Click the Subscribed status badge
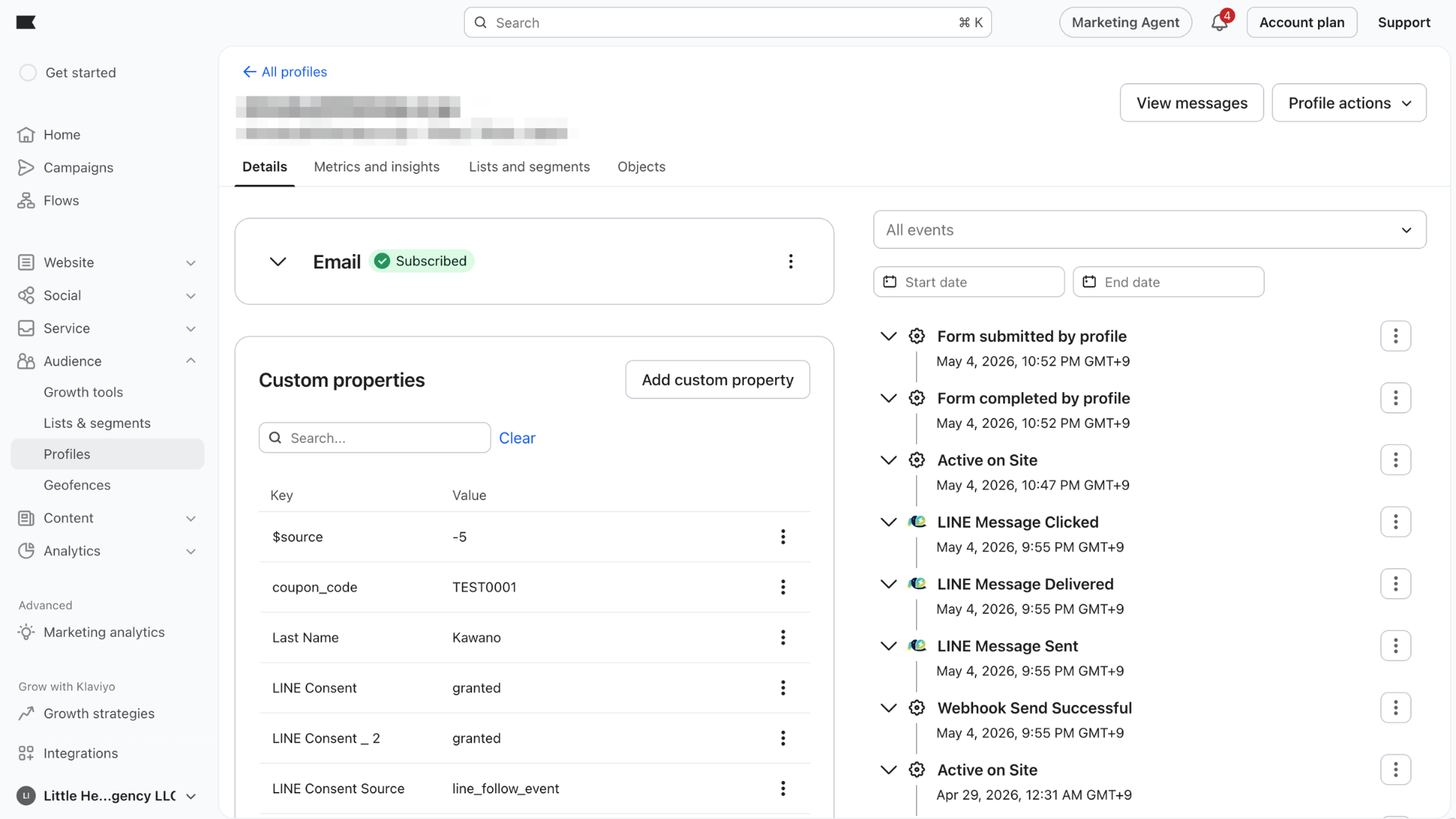Screen dimensions: 1456x819 (x=422, y=261)
